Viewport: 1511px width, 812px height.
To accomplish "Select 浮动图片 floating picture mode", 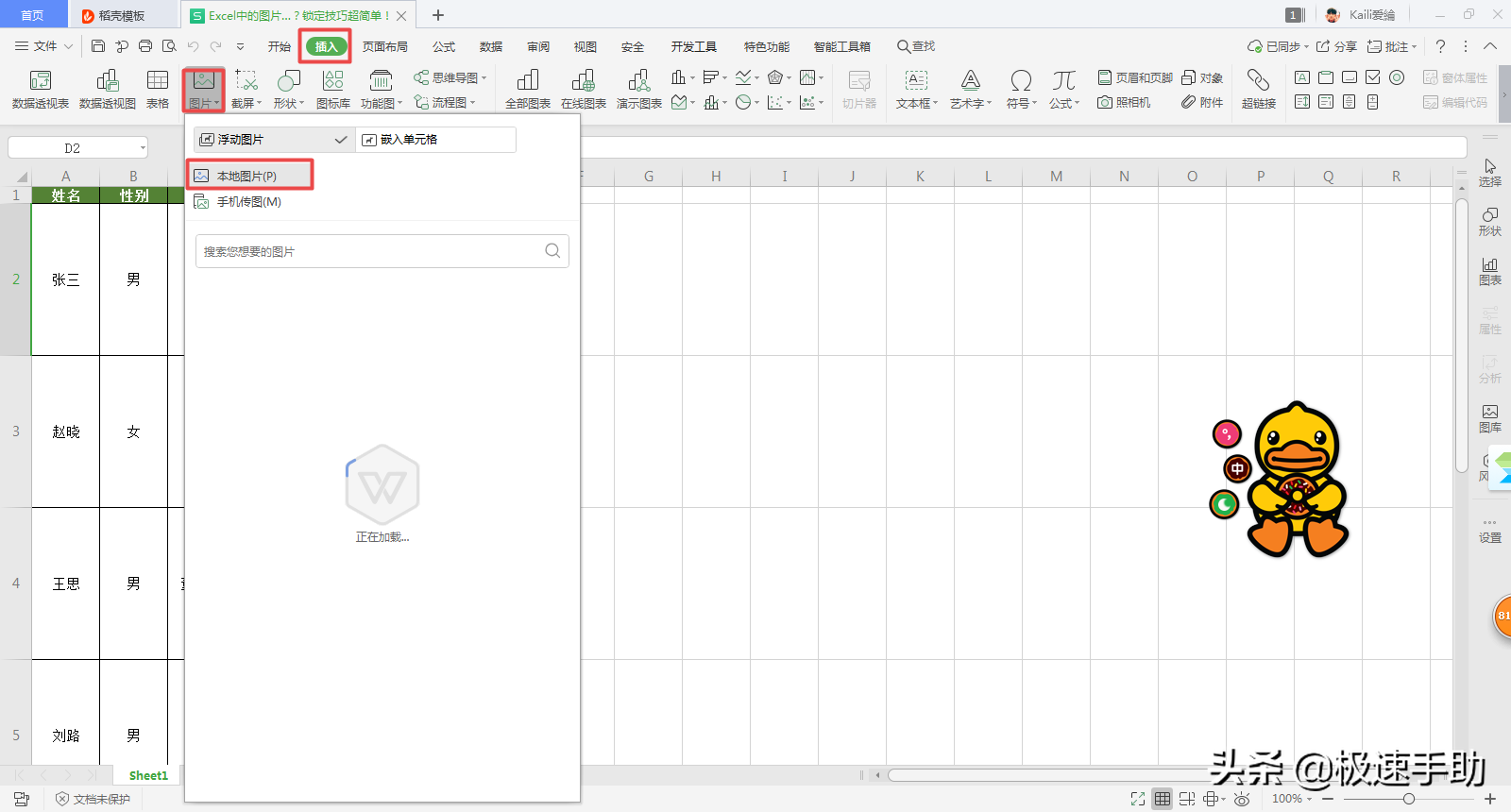I will (274, 139).
